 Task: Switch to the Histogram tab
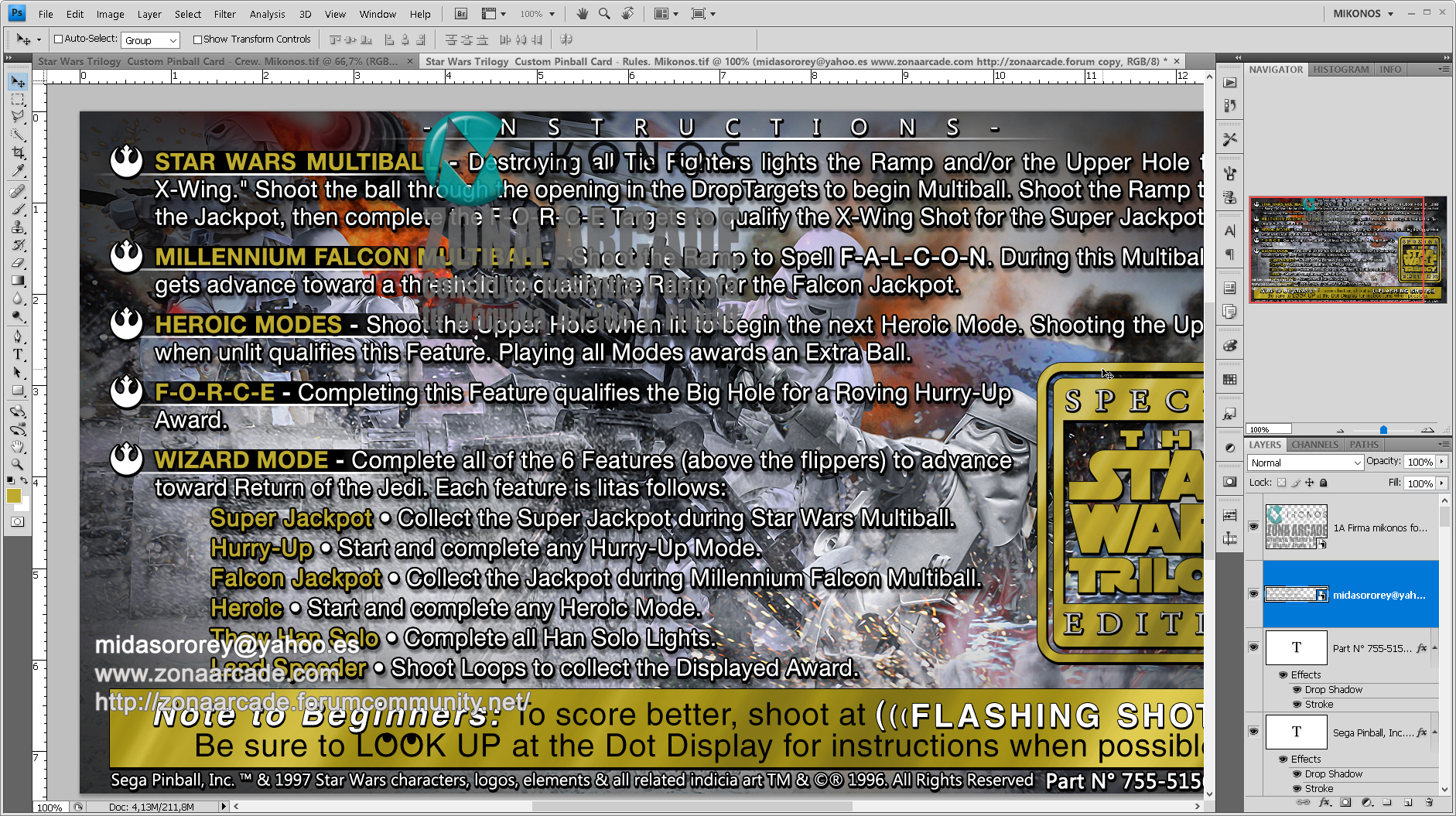pos(1341,70)
